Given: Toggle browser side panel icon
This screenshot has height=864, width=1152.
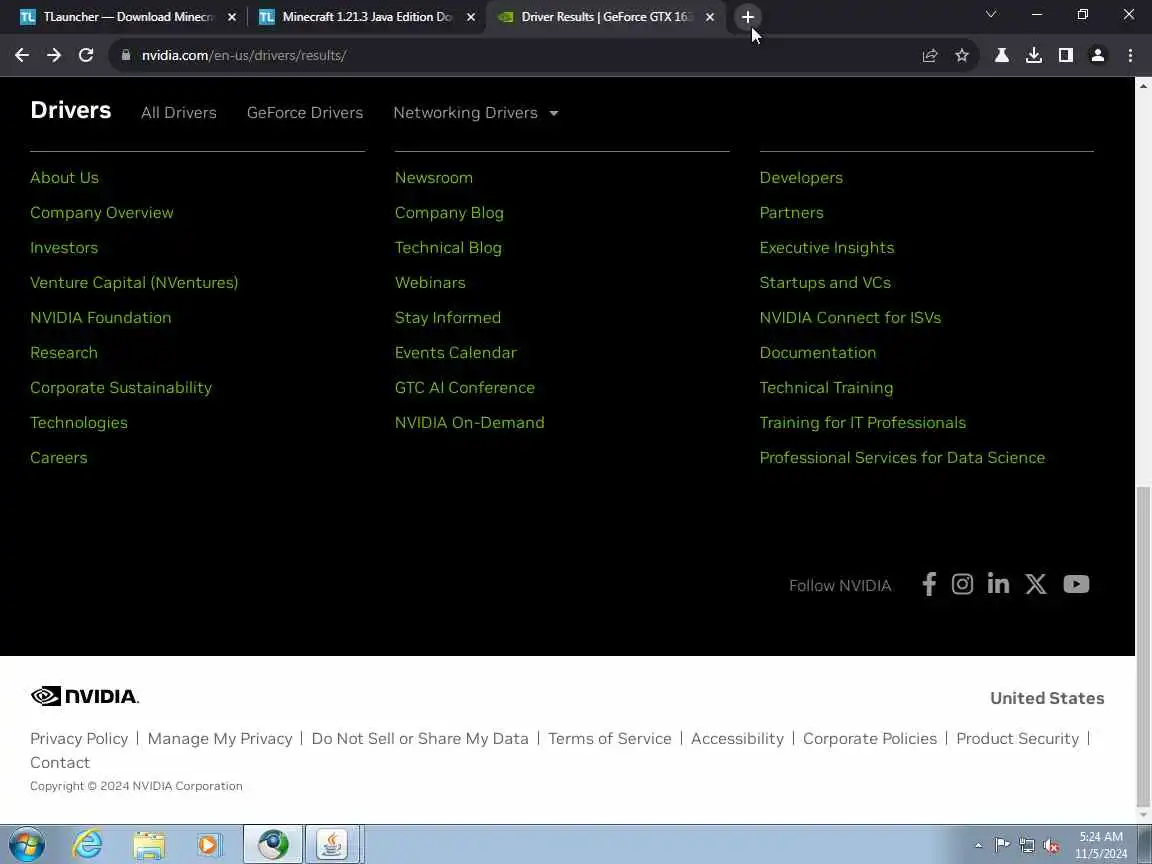Looking at the screenshot, I should coord(1065,55).
